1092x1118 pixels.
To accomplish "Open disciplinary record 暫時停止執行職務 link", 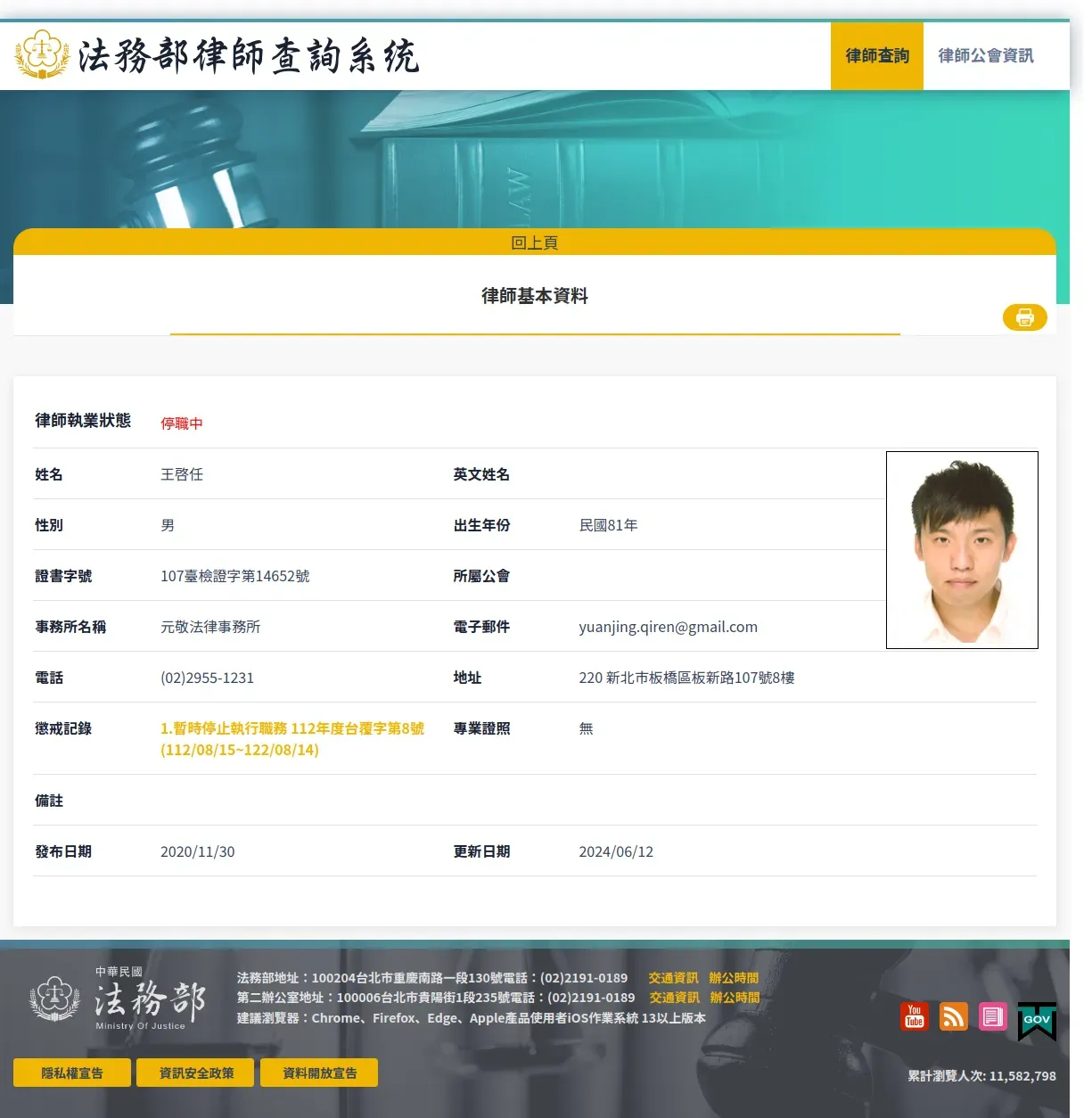I will [292, 739].
